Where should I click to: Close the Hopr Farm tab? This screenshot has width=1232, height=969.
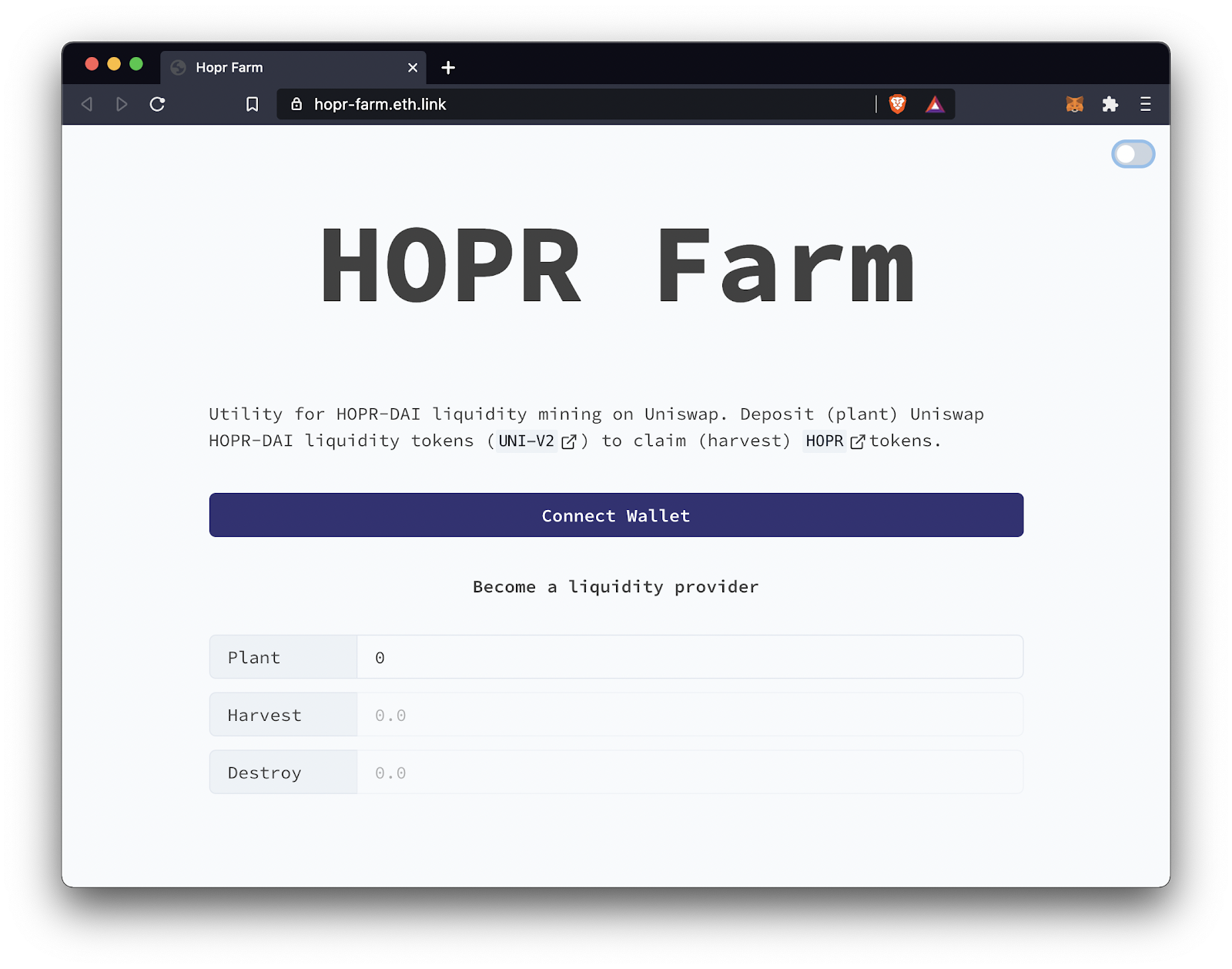413,68
